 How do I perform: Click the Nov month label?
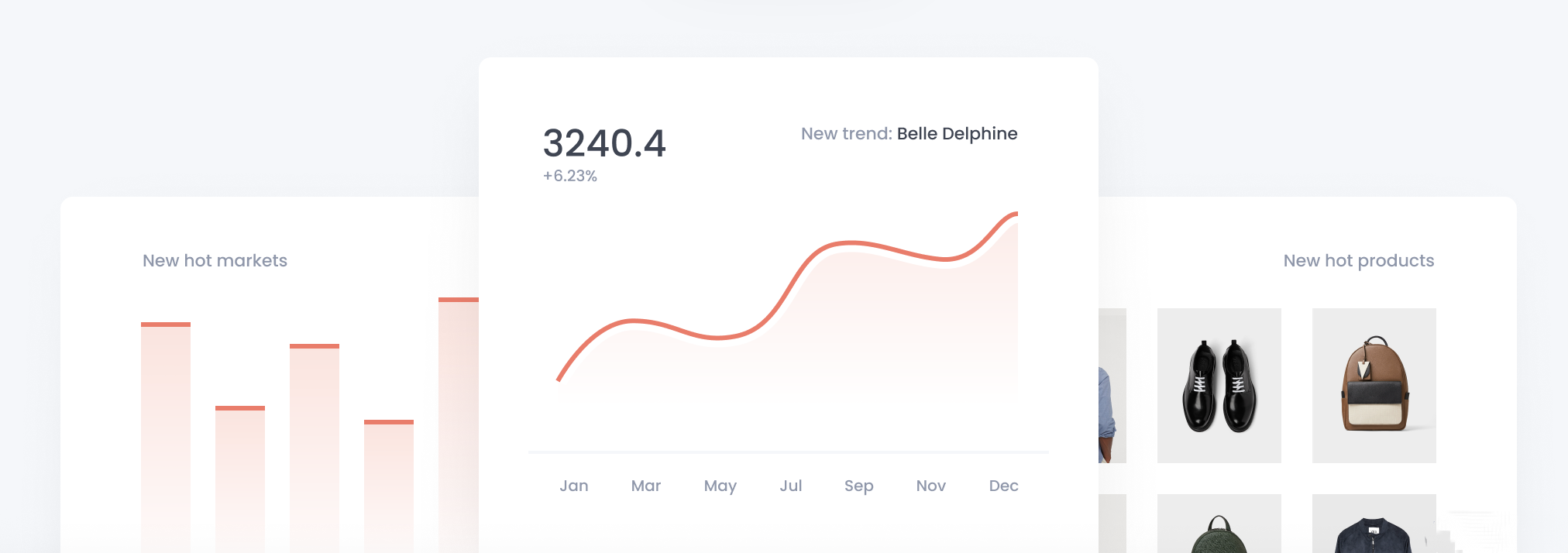[930, 486]
